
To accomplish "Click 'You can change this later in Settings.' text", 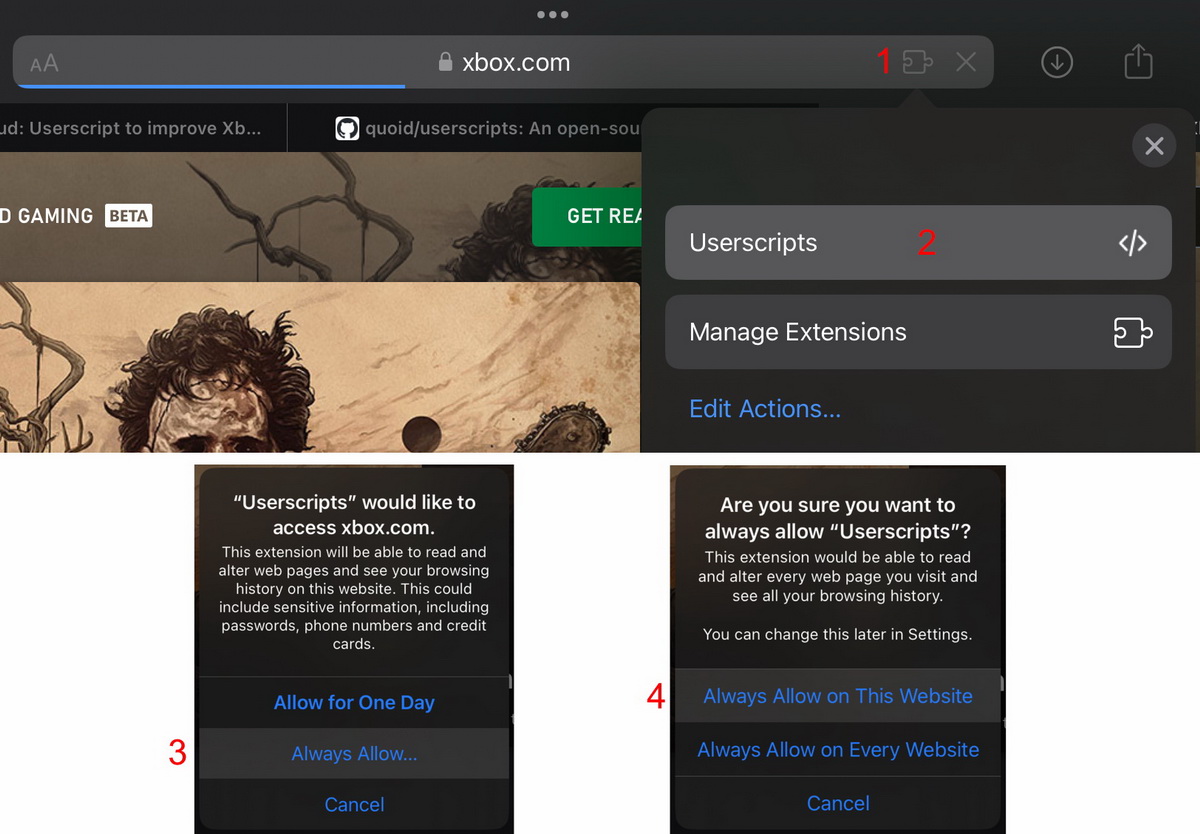I will pos(838,634).
